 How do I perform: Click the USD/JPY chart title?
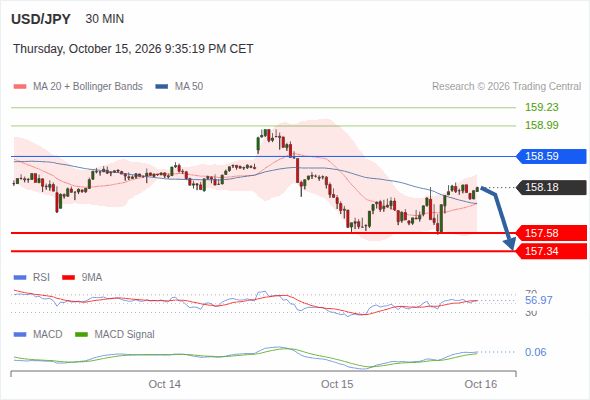click(x=41, y=19)
